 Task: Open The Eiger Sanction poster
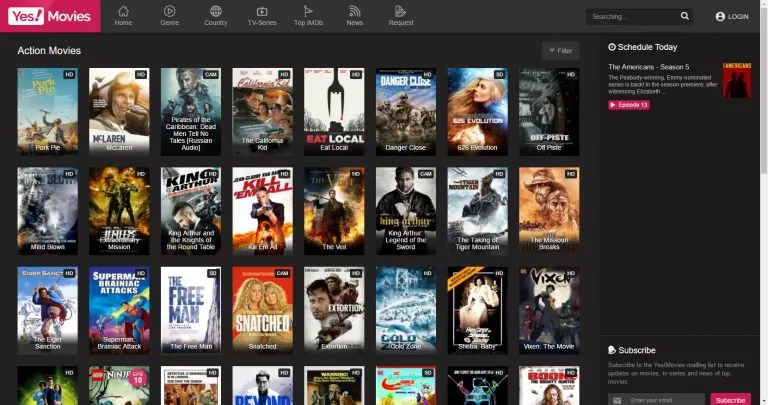click(x=48, y=310)
